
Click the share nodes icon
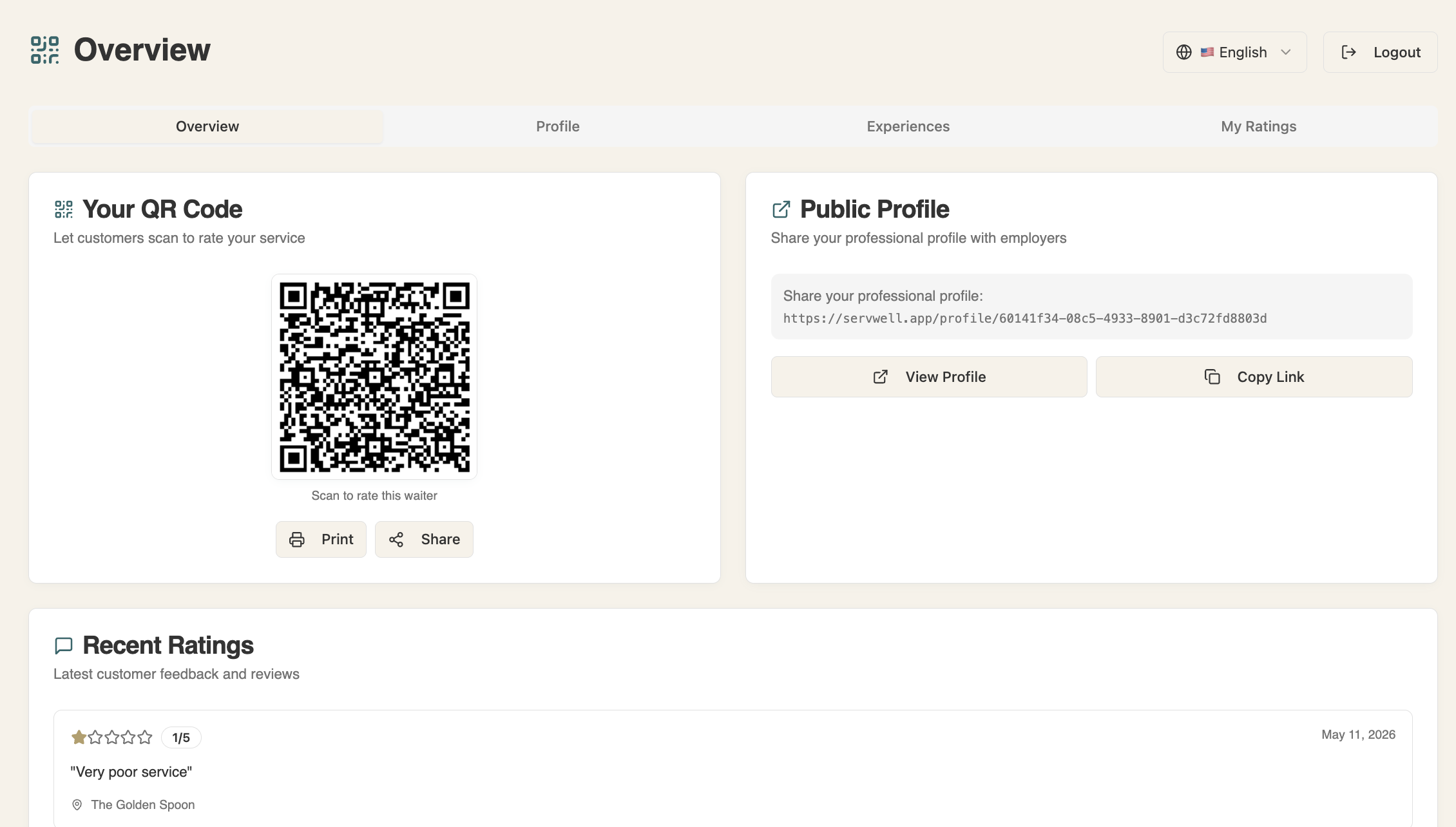396,540
